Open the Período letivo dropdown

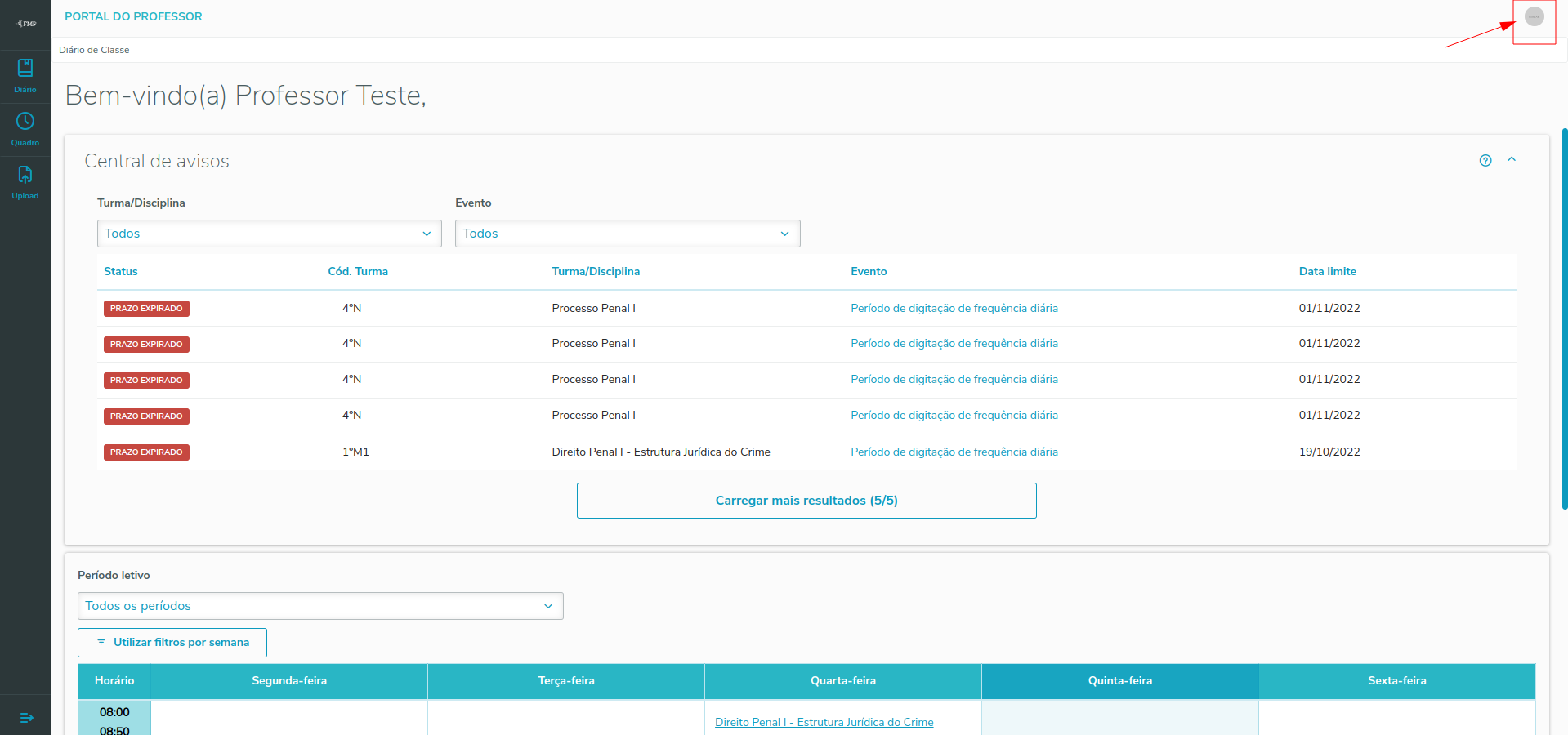coord(319,606)
